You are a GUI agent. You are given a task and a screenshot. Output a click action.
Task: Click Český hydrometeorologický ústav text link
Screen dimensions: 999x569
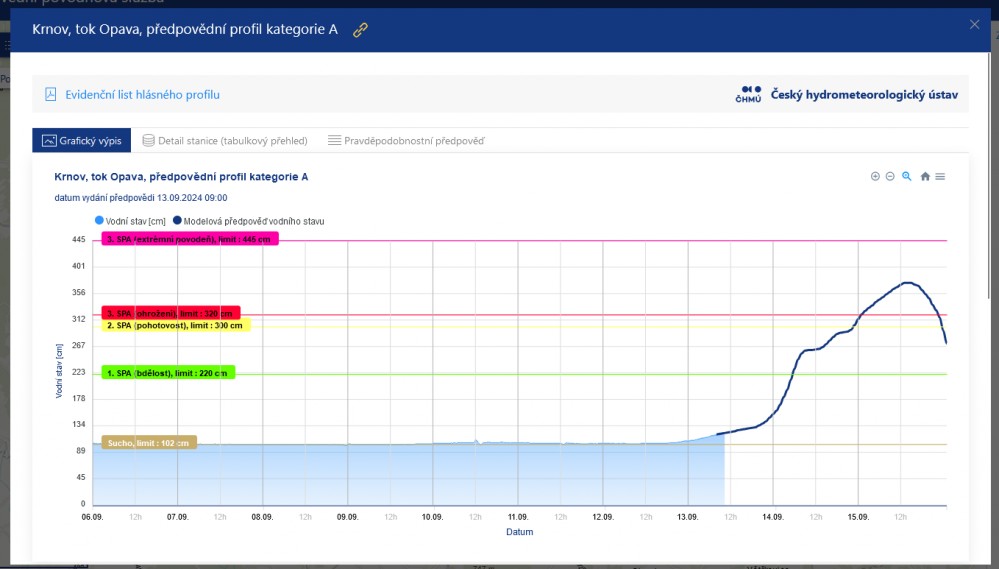click(864, 95)
